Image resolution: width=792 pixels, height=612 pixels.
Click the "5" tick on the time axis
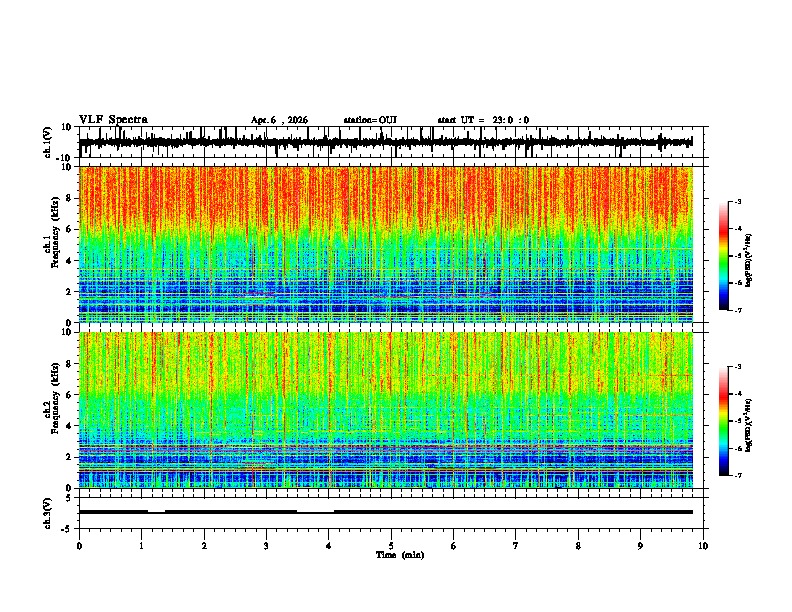(x=391, y=546)
